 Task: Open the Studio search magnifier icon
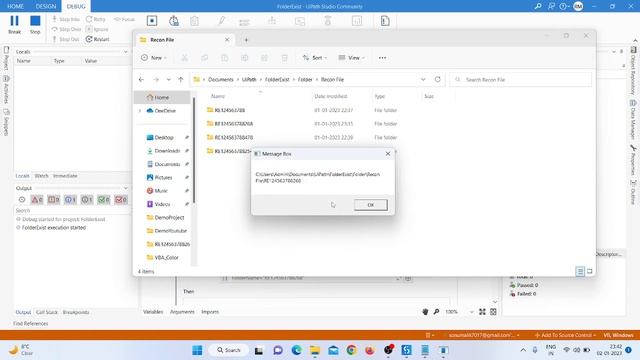coord(538,6)
